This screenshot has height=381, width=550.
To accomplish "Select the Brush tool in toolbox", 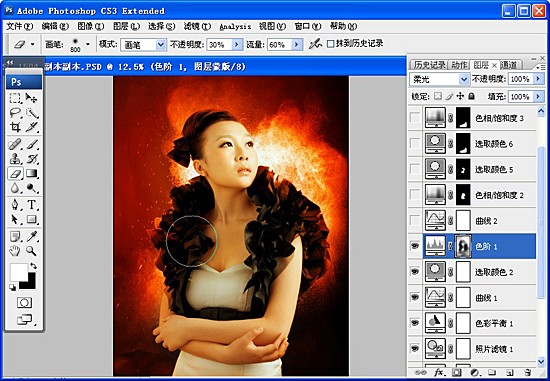I will coord(32,144).
